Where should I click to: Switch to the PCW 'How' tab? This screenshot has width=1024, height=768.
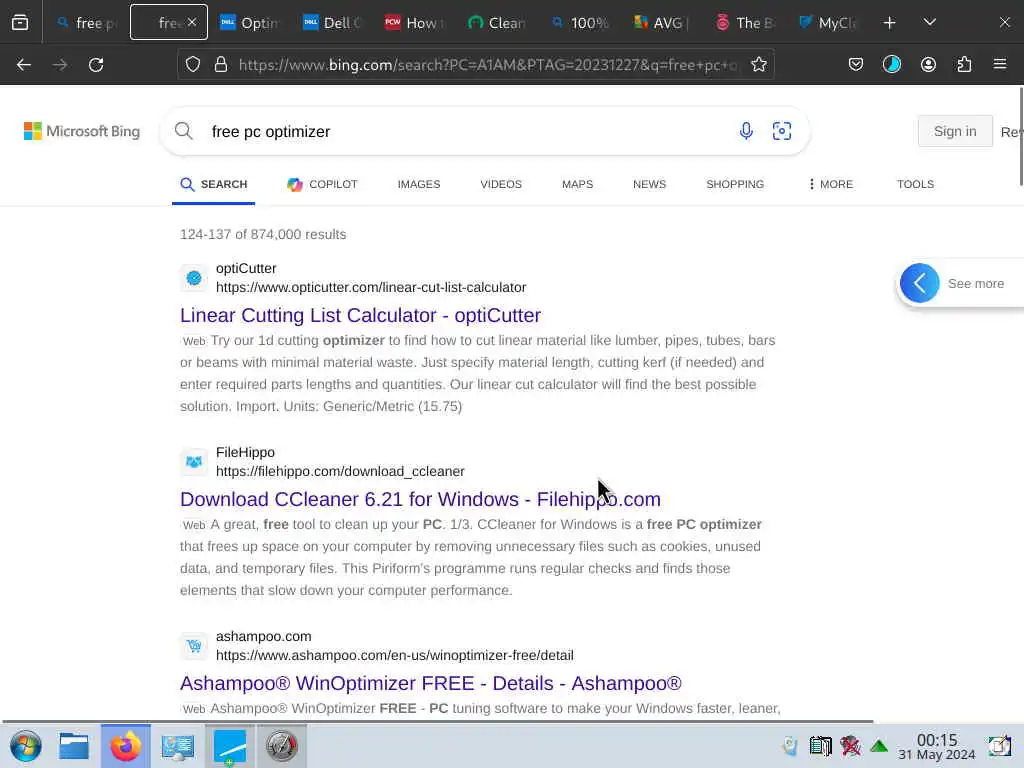pos(415,23)
